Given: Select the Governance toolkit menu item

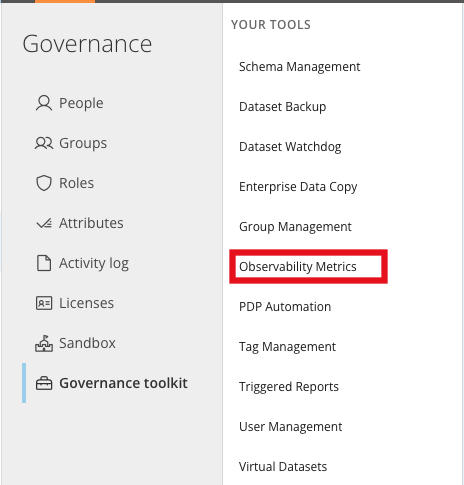Looking at the screenshot, I should tap(112, 383).
